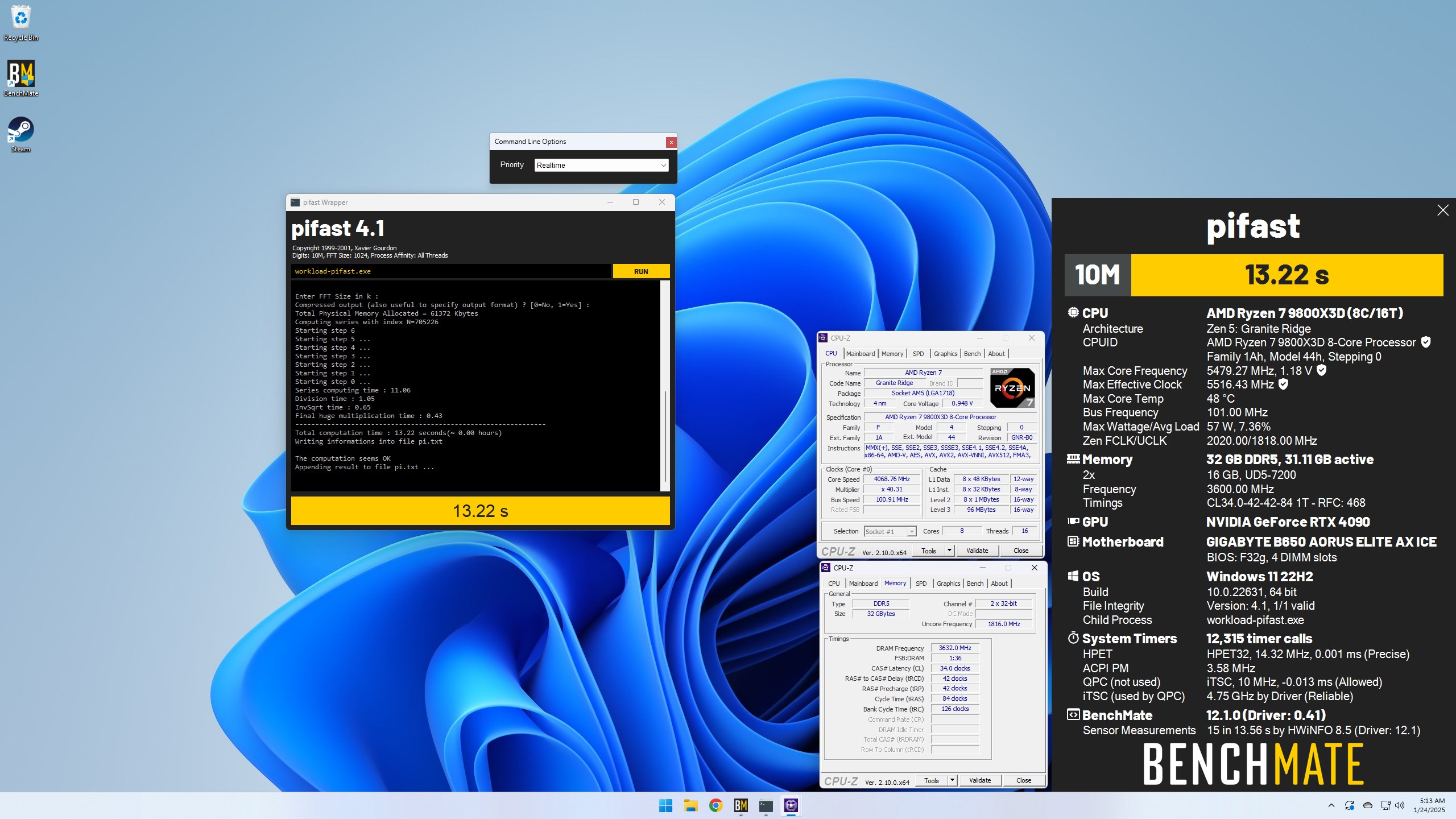Image resolution: width=1456 pixels, height=819 pixels.
Task: Click the yellow 13.22 s result bar in pifast Wrapper
Action: pyautogui.click(x=480, y=511)
